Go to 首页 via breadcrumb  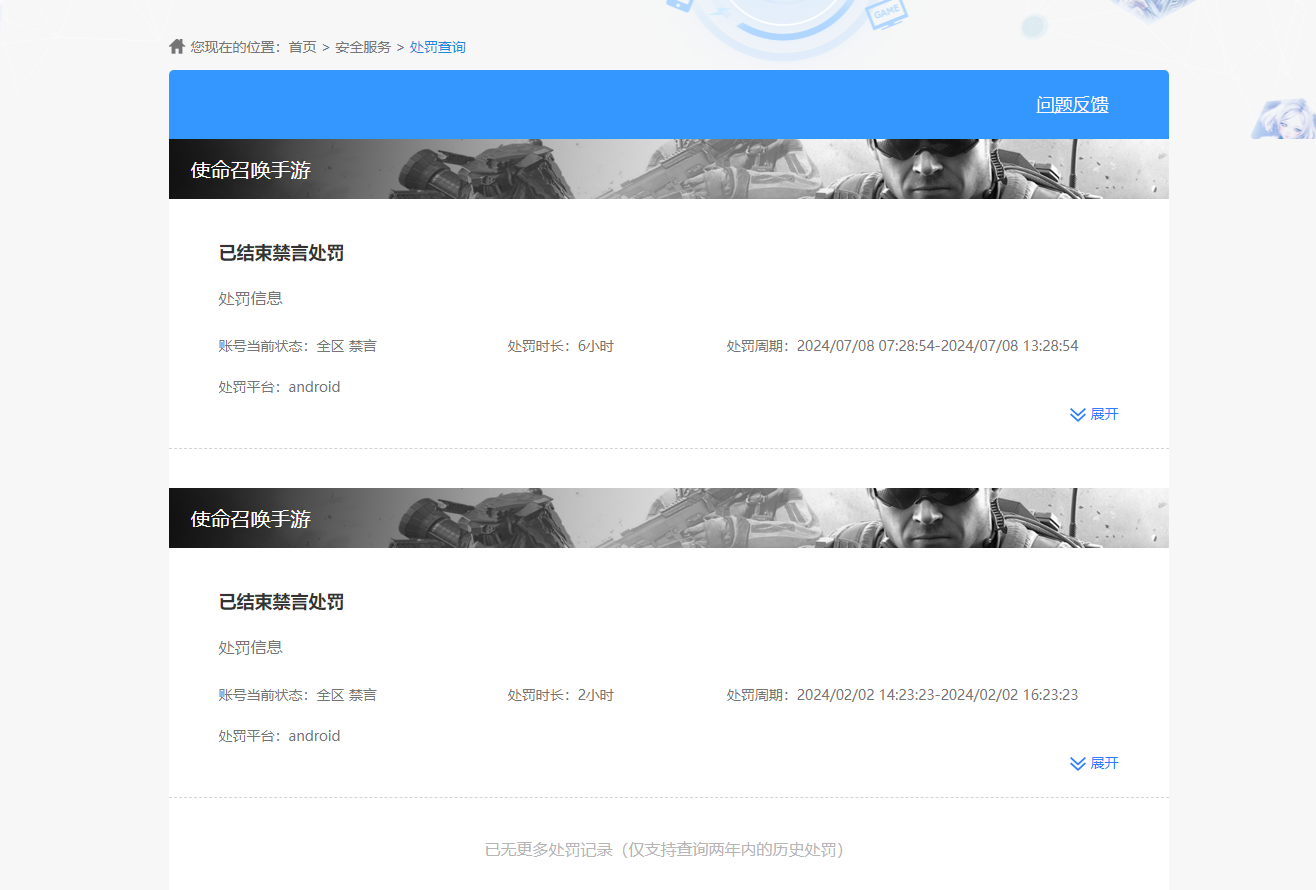(302, 47)
